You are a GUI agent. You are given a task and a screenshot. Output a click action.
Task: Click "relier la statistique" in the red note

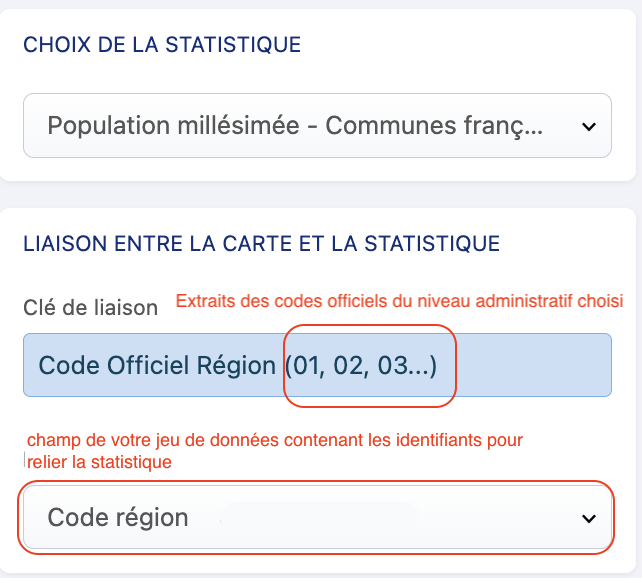click(x=99, y=462)
